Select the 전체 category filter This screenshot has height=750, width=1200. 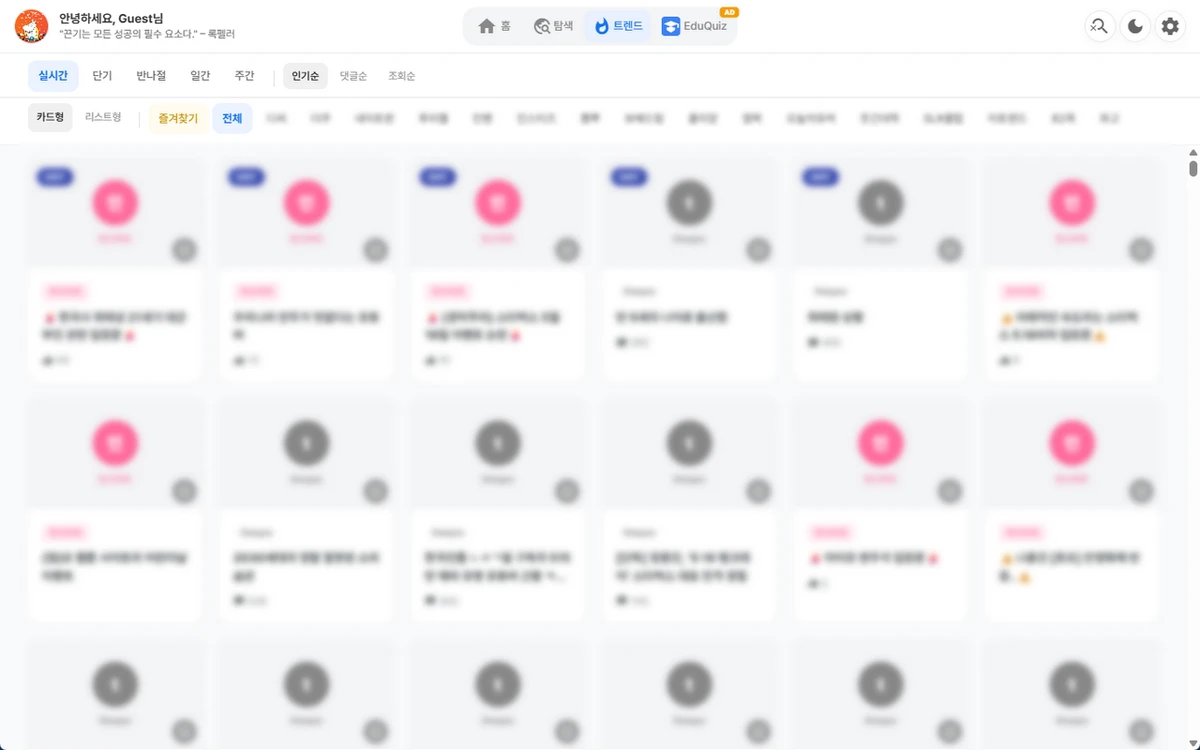tap(232, 118)
